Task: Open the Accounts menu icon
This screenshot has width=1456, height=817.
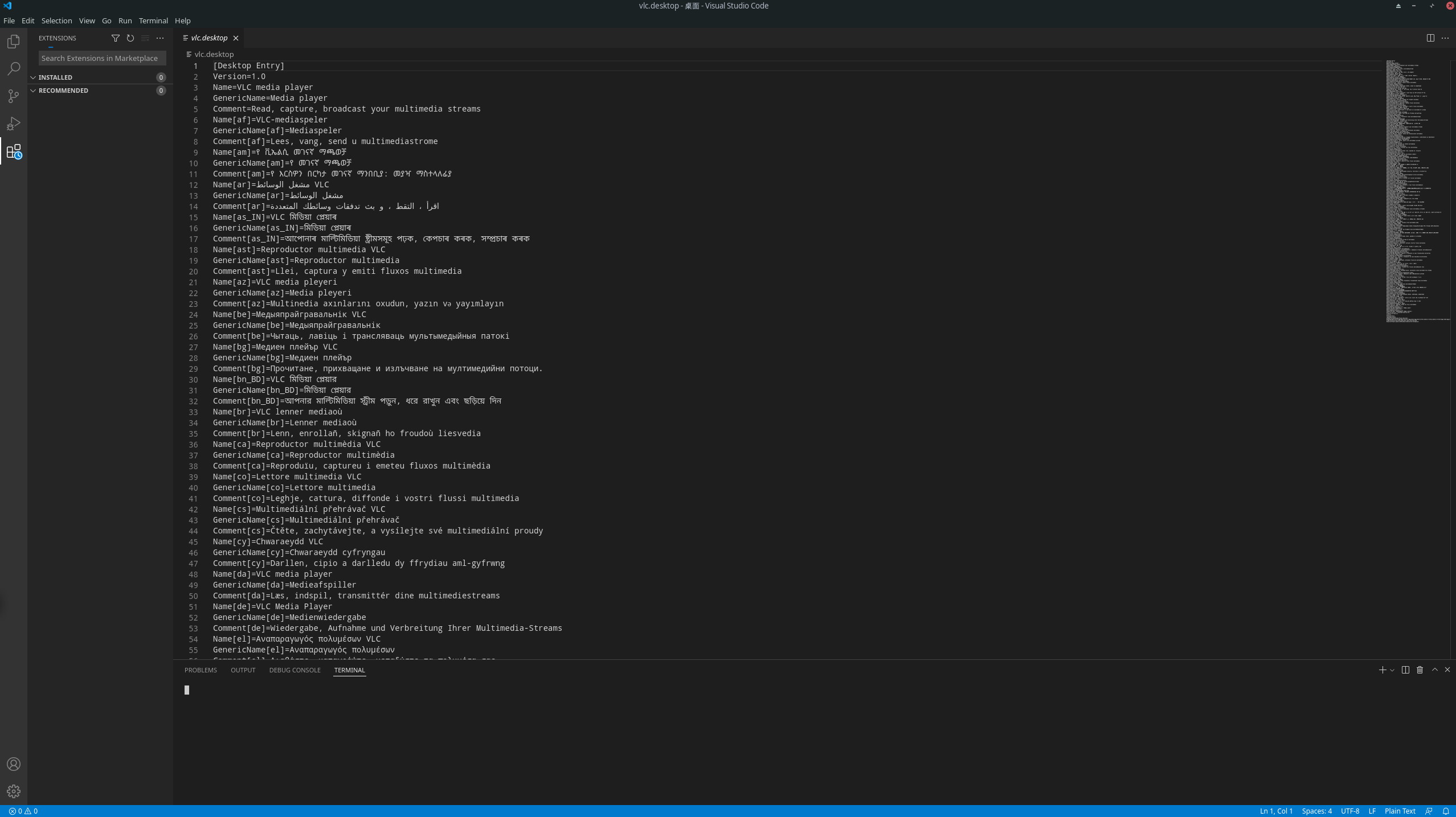Action: point(14,764)
